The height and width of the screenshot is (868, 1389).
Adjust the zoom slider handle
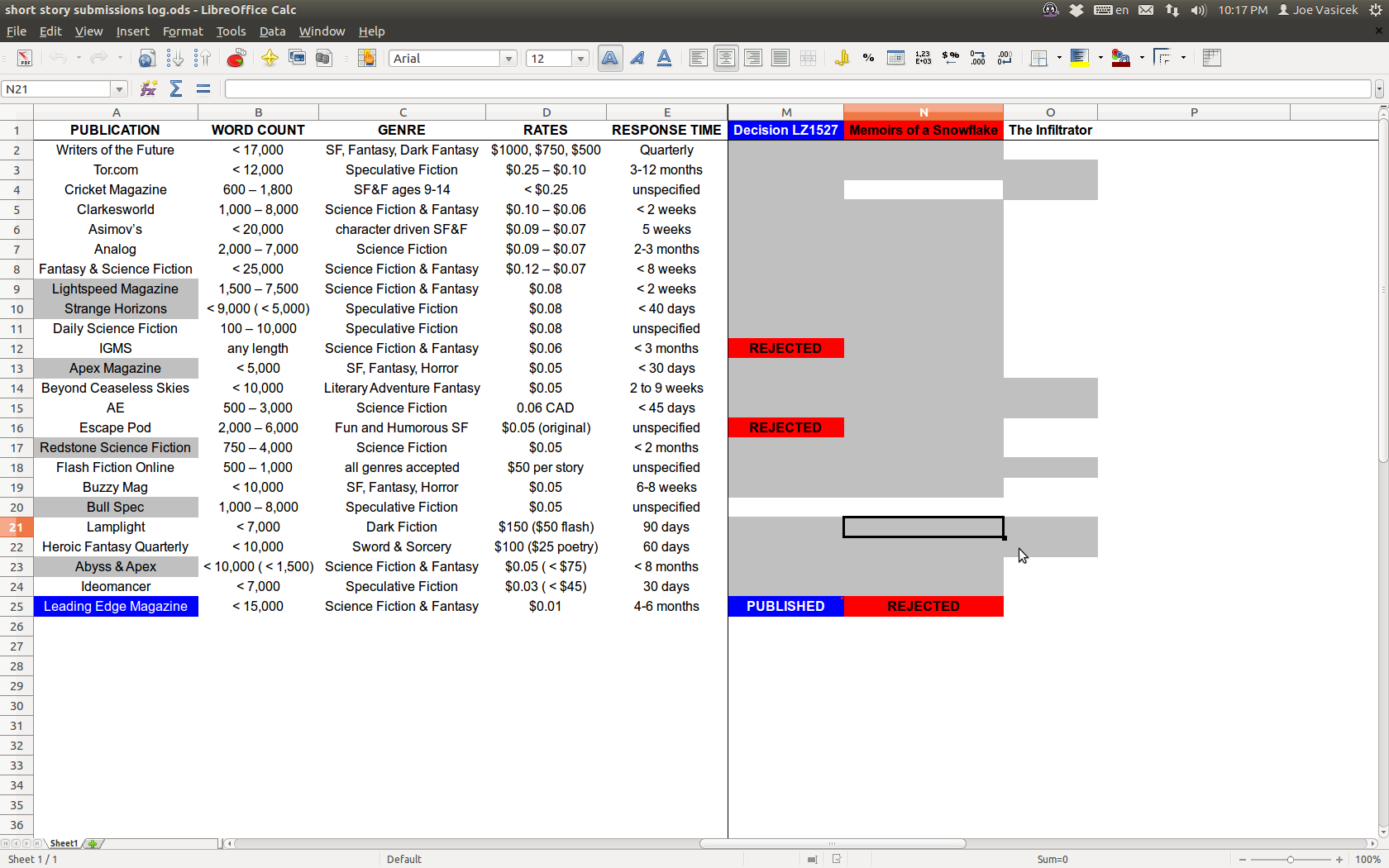[x=1291, y=860]
